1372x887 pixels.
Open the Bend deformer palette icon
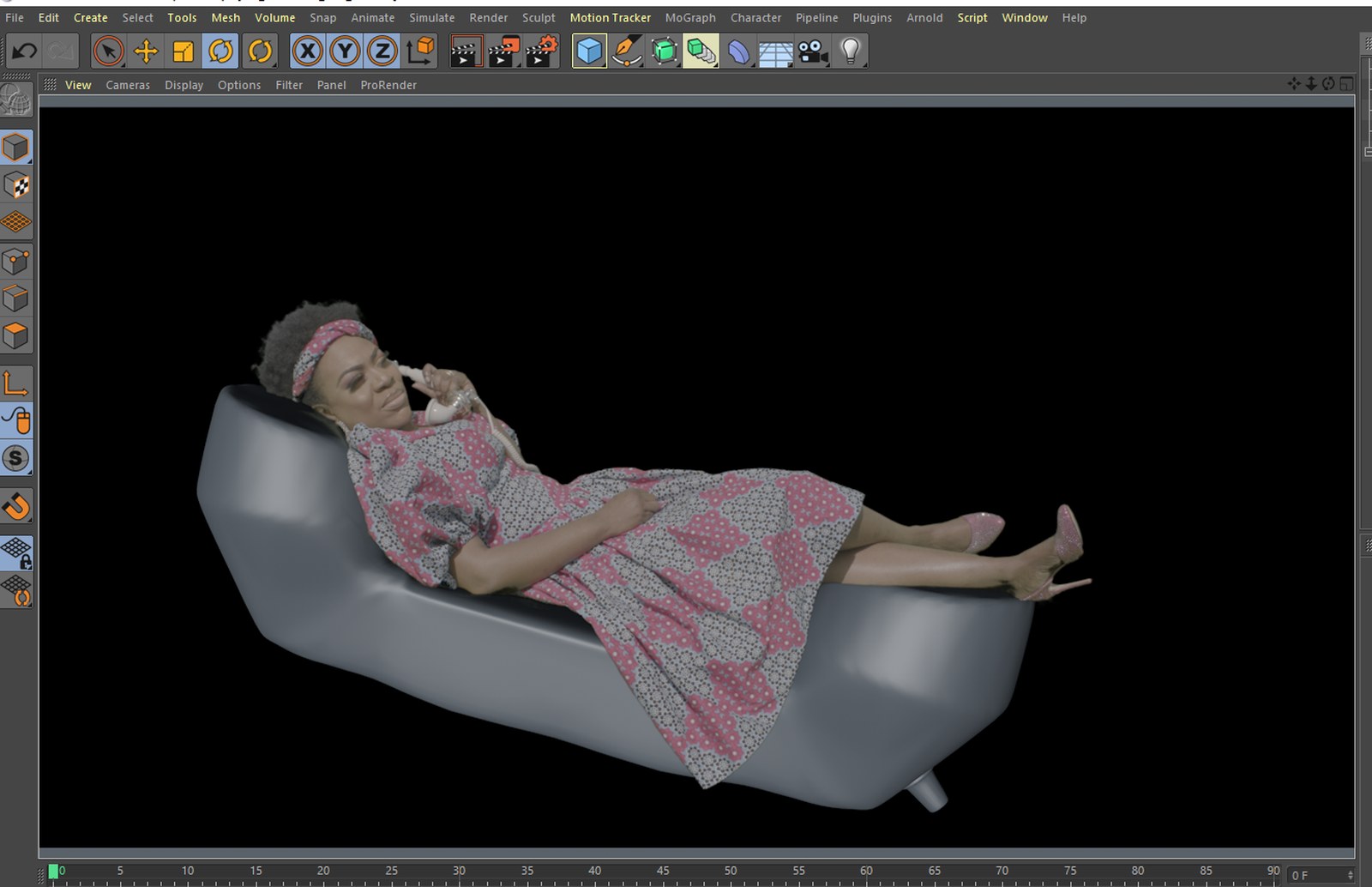tap(738, 51)
